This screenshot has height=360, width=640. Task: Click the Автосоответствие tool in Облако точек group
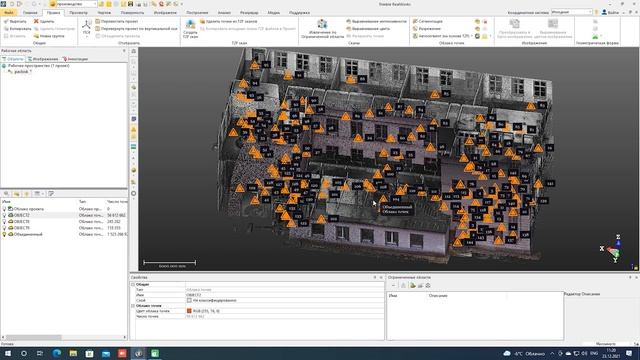[x=441, y=36]
